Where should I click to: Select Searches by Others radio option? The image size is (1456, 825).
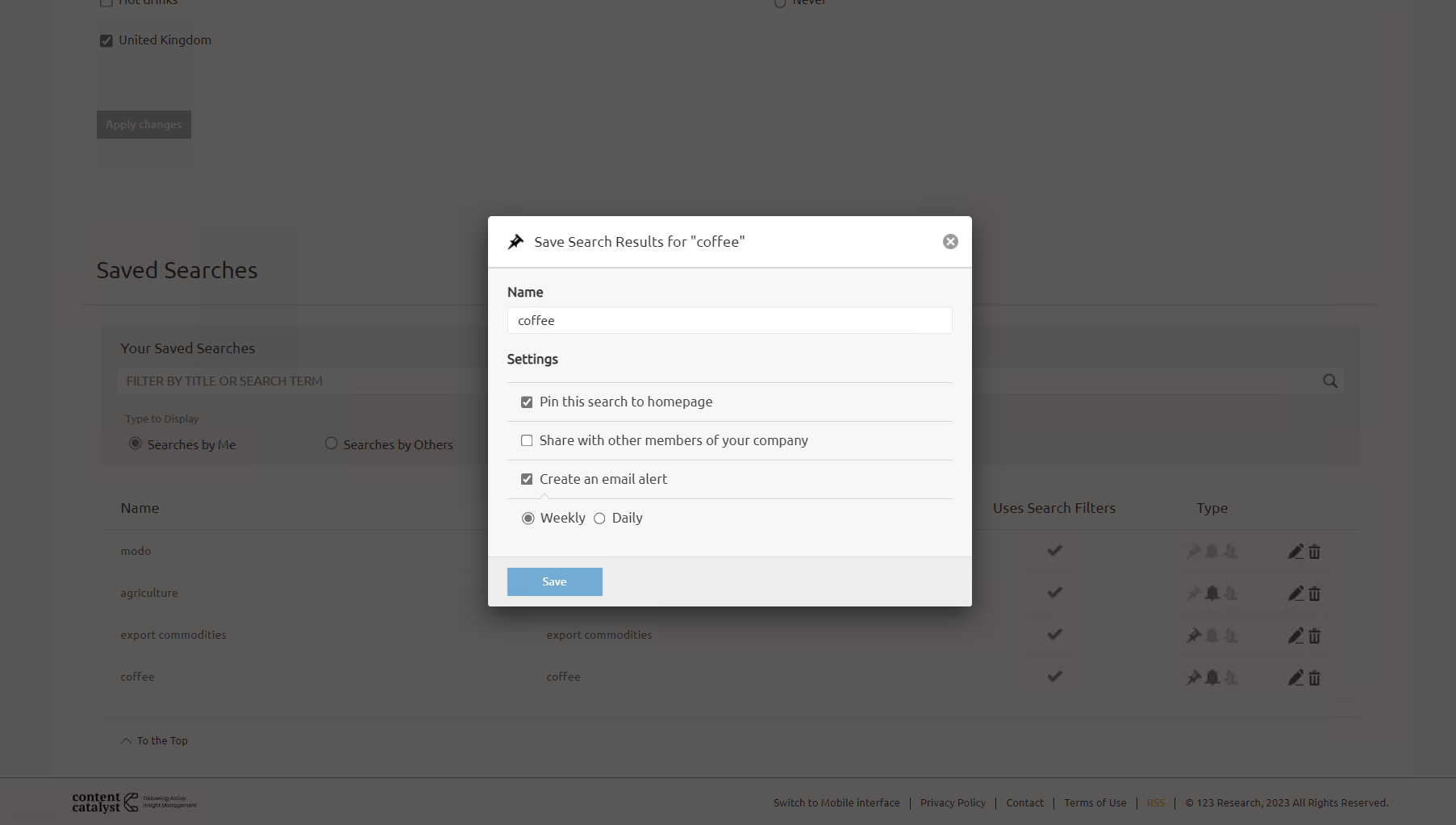tap(332, 444)
